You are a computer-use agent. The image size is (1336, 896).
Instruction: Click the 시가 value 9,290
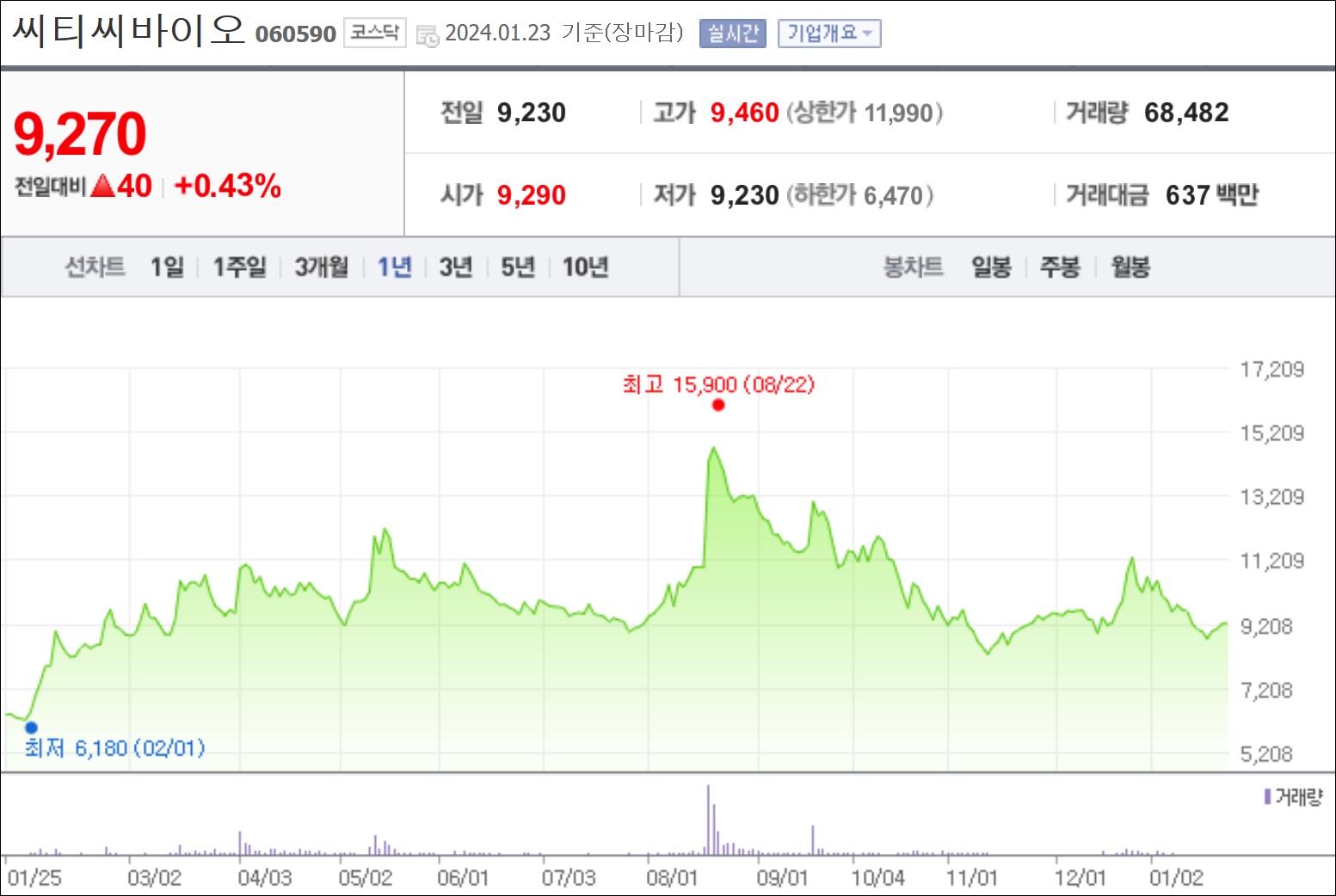(x=532, y=195)
